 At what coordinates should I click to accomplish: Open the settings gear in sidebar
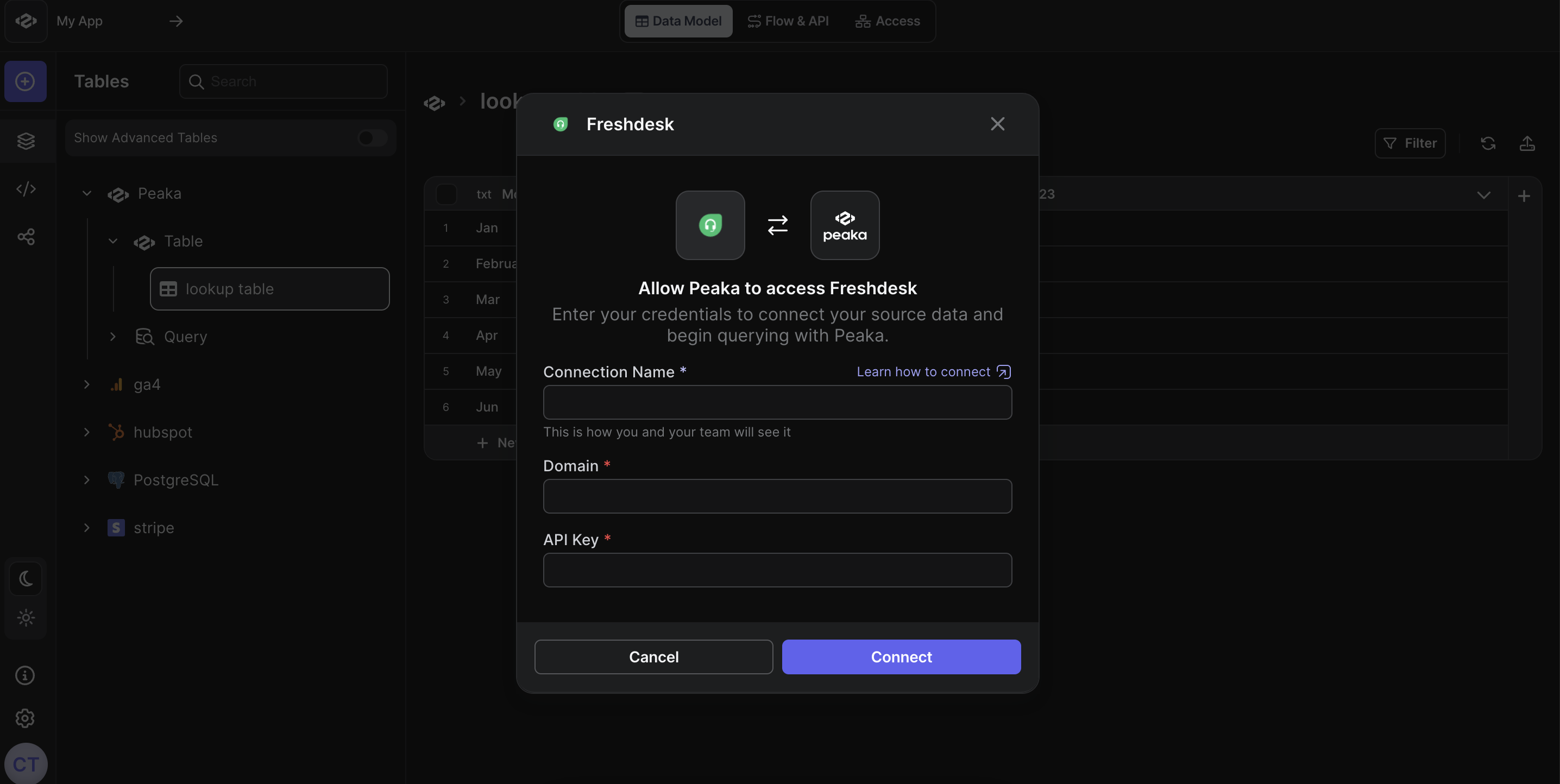pos(26,718)
